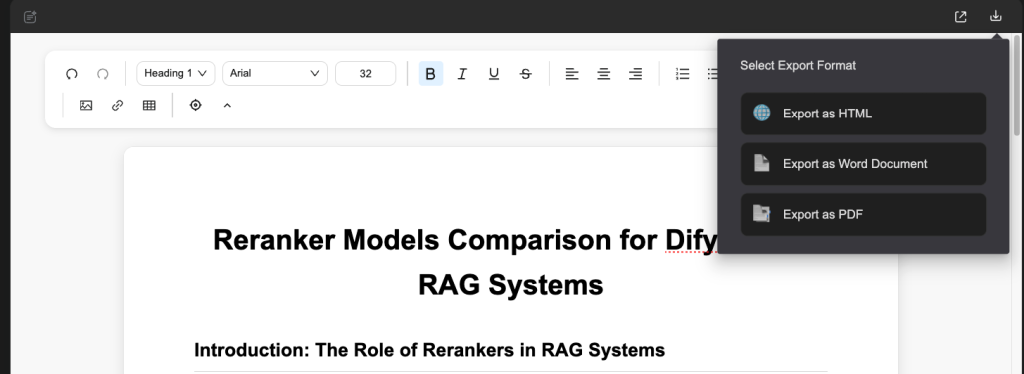Open the Arial font dropdown

click(275, 73)
